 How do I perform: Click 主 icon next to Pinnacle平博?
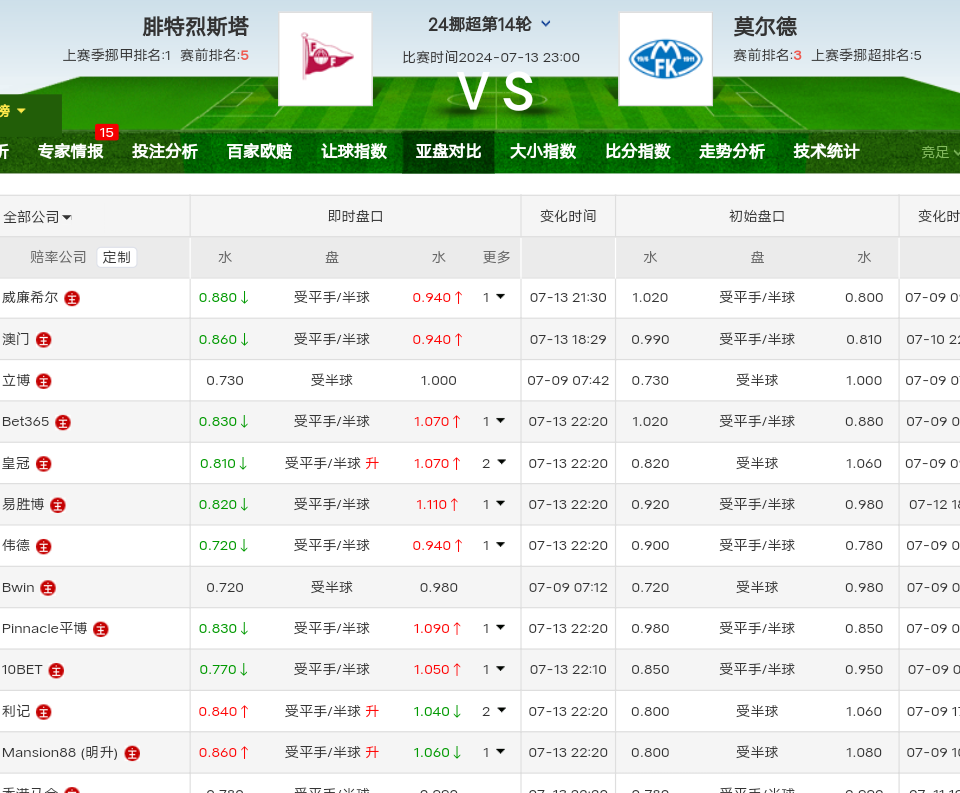pyautogui.click(x=101, y=629)
